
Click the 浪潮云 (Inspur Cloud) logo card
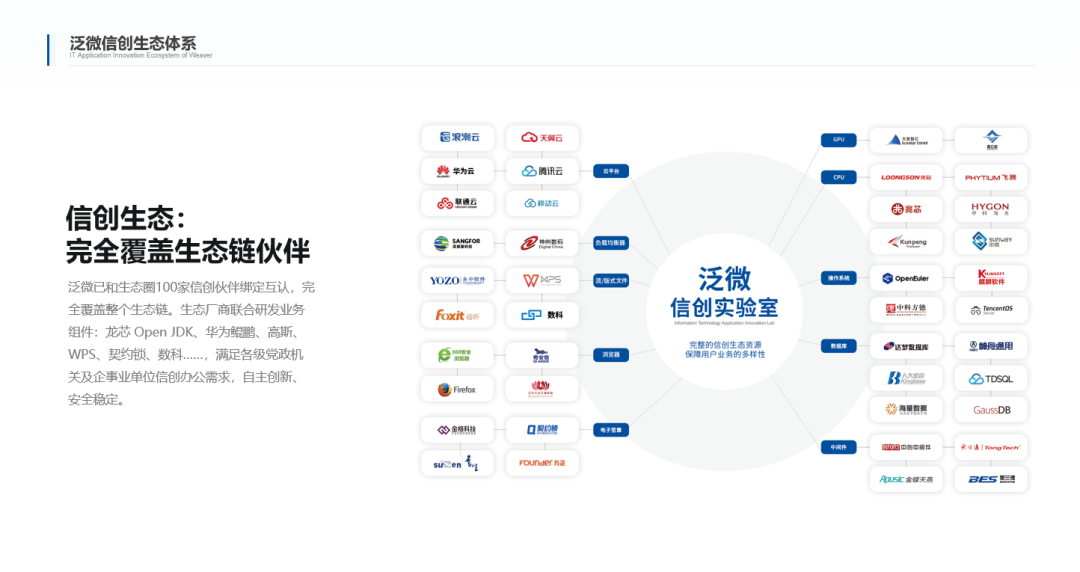458,137
